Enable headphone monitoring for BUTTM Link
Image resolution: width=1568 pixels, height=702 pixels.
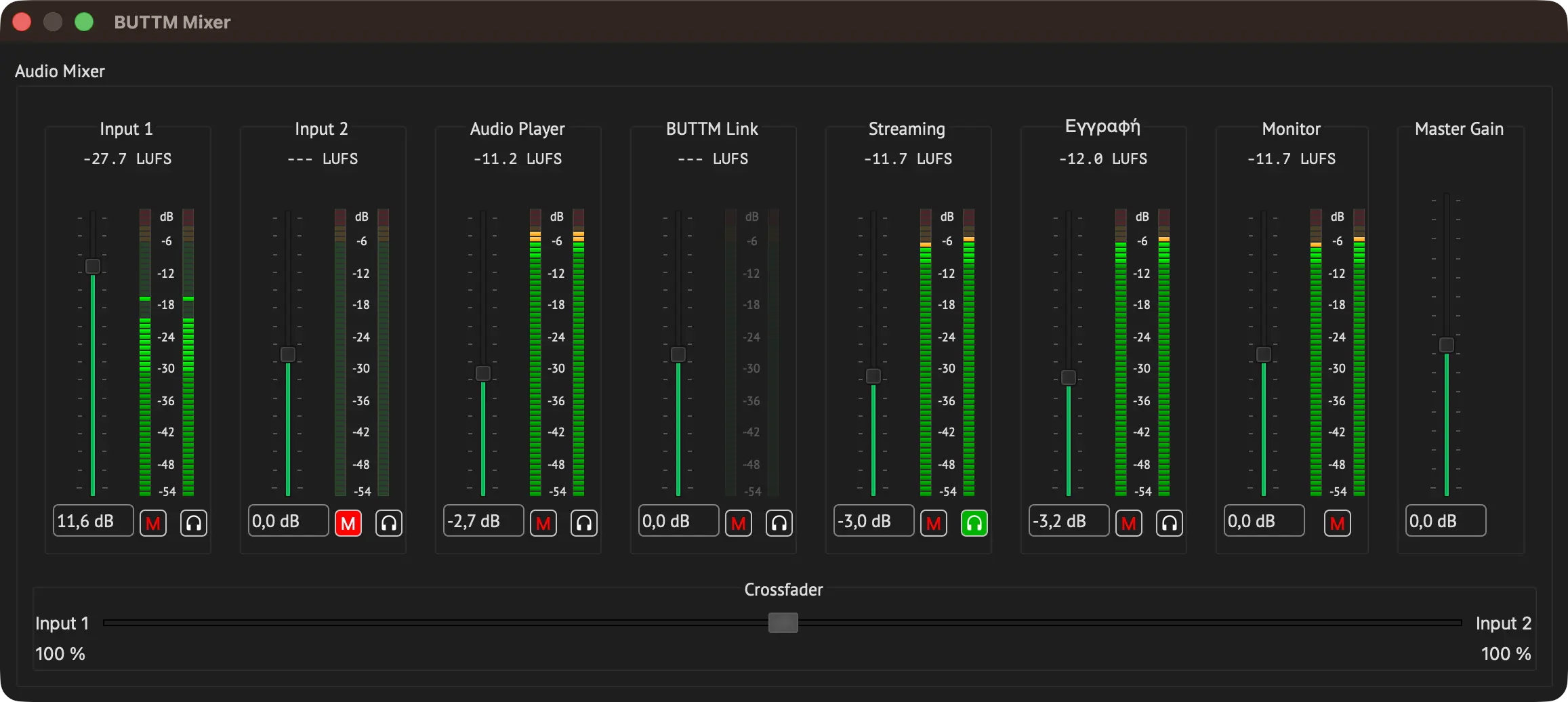779,523
